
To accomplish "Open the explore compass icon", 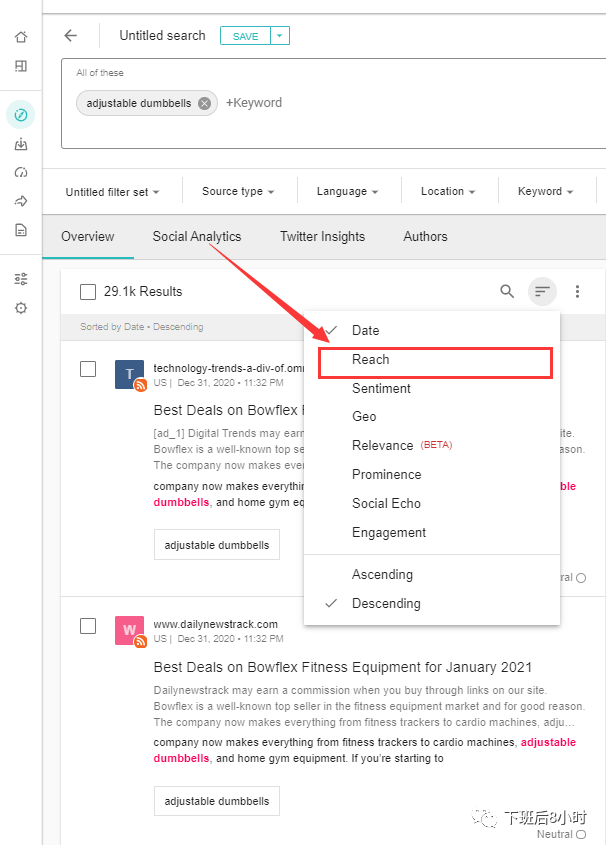I will pos(21,114).
